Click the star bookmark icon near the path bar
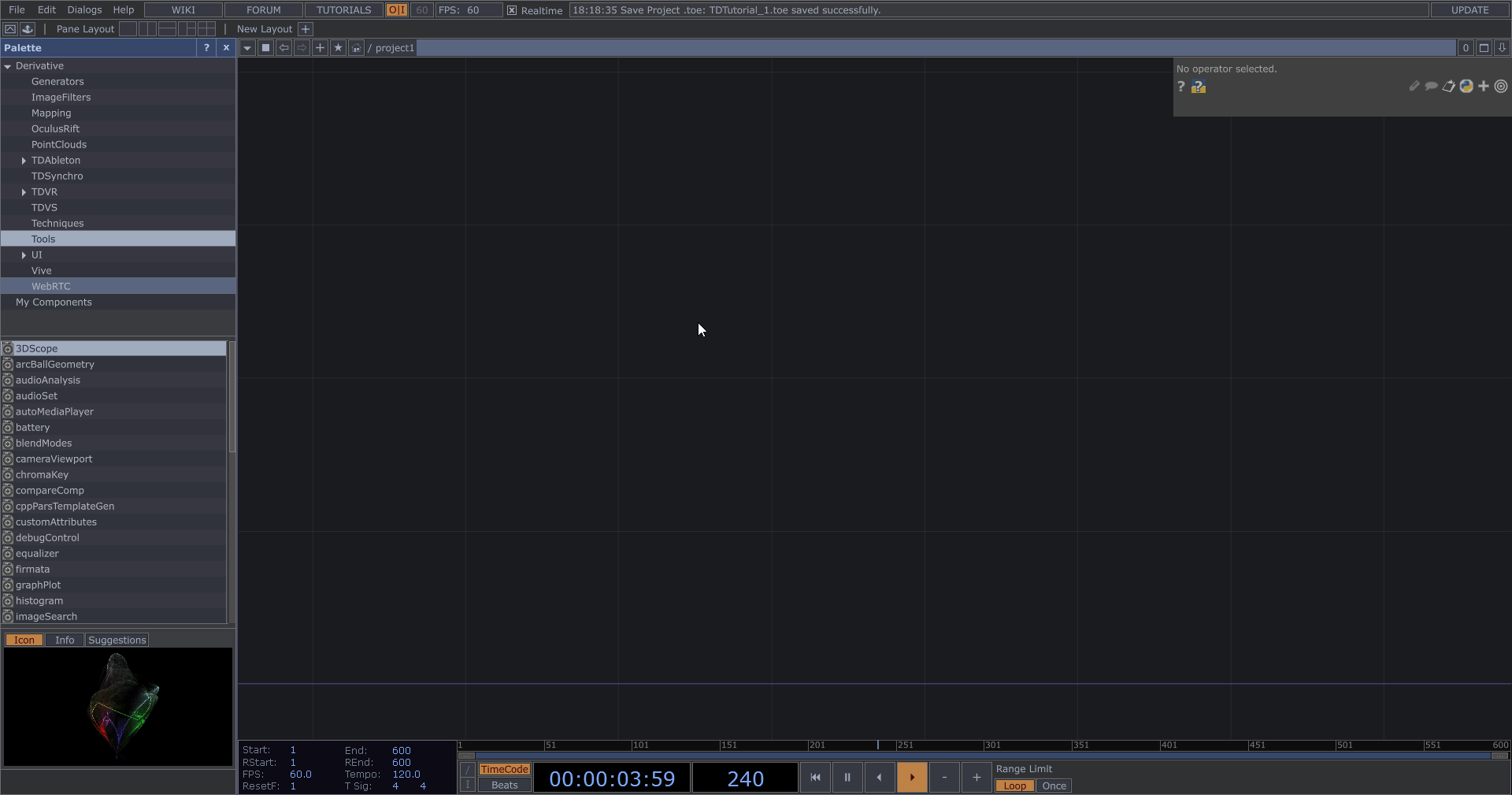 (338, 48)
